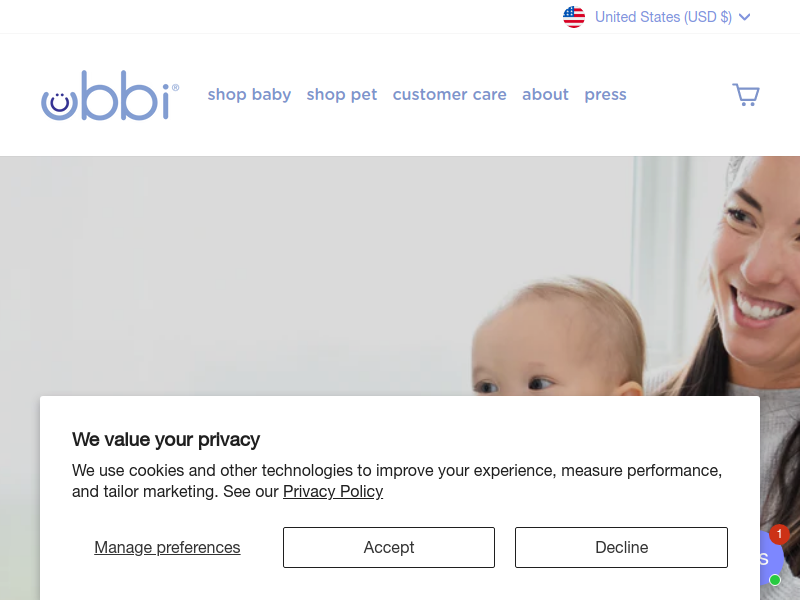Screen dimensions: 800x600
Task: Decline the cookies
Action: point(621,547)
